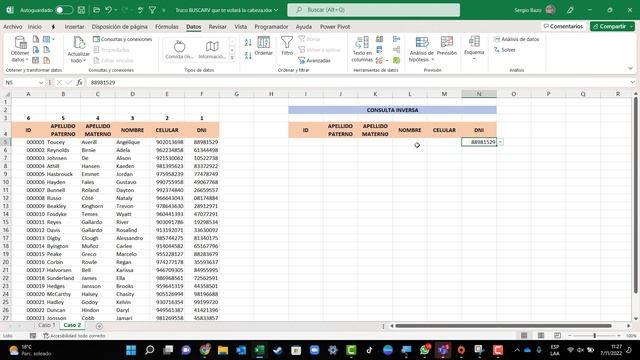Open the Revisar tab
The width and height of the screenshot is (640, 360).
tap(218, 27)
